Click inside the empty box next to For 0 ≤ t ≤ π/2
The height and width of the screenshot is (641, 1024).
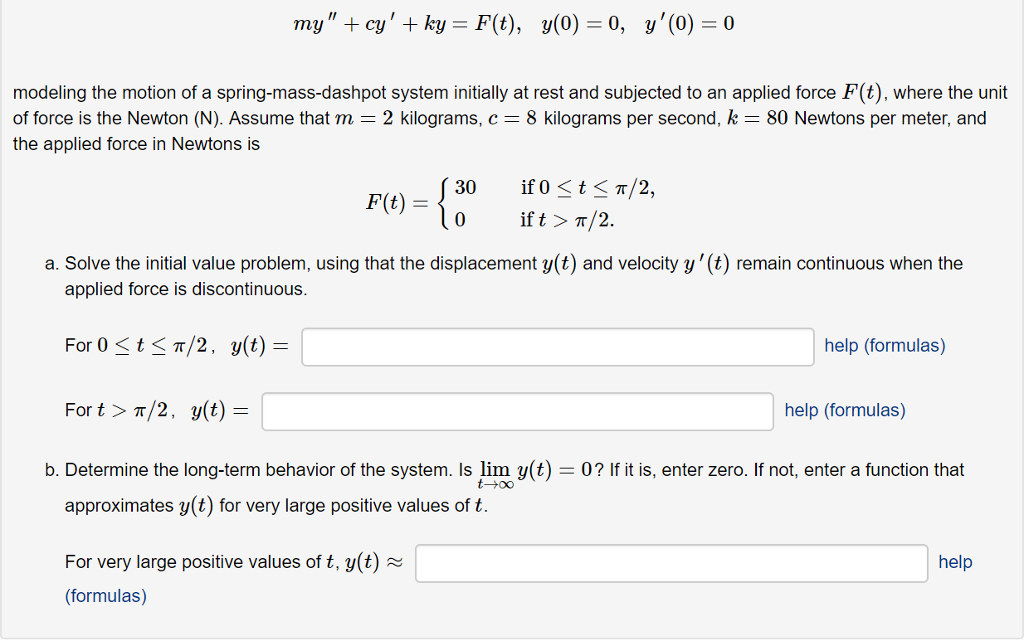(x=557, y=347)
